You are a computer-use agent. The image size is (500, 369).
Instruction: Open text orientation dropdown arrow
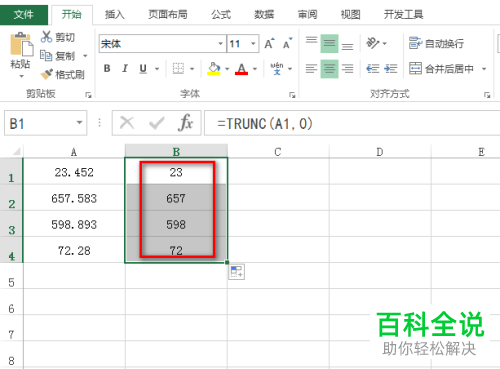385,43
